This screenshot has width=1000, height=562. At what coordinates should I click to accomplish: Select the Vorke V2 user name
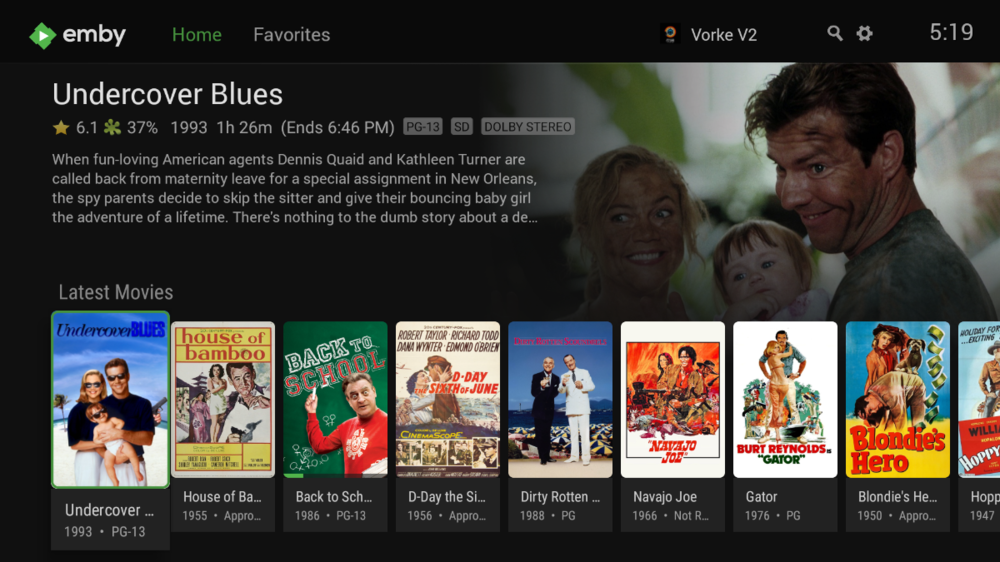coord(724,35)
